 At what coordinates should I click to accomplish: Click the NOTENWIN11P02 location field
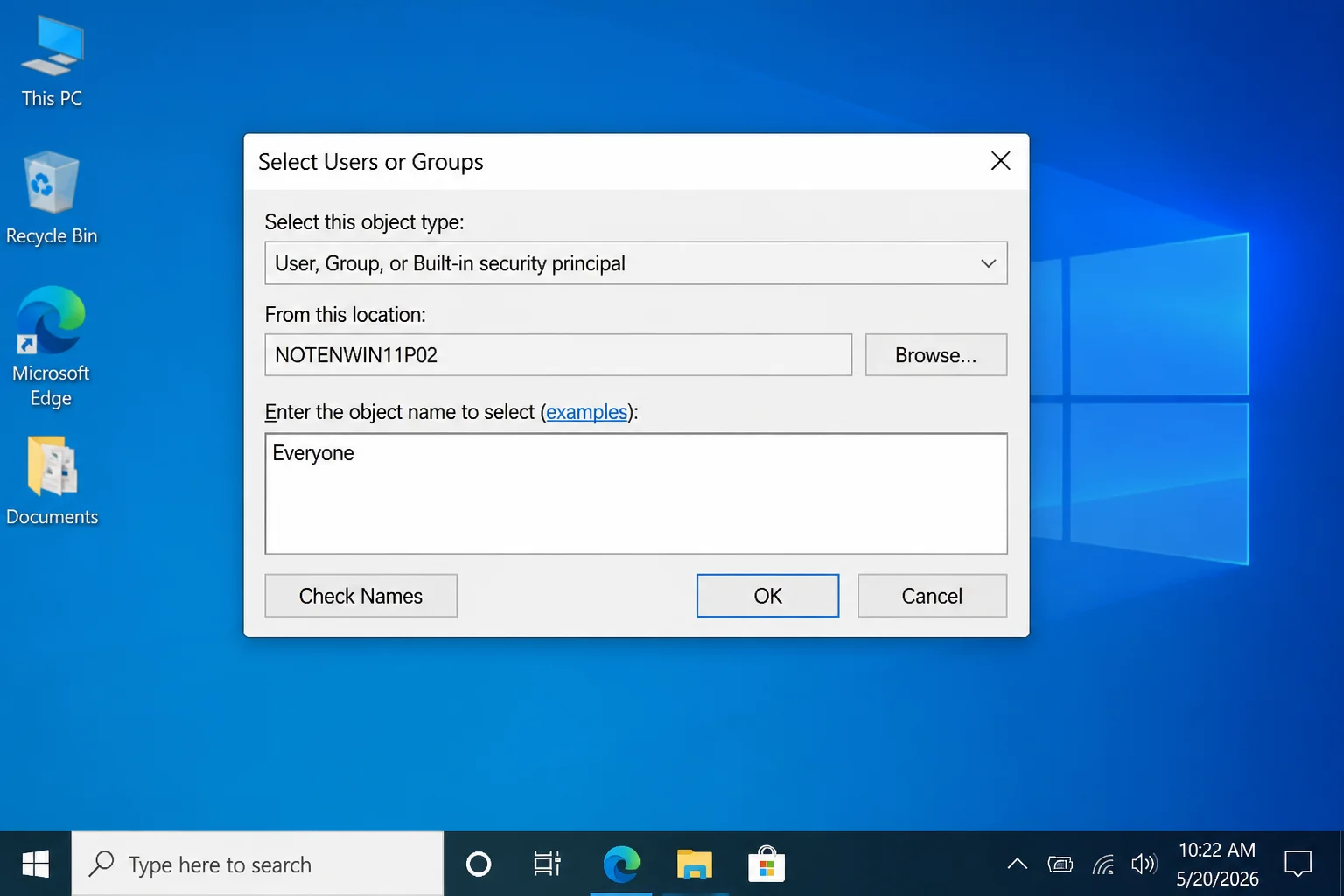point(558,355)
